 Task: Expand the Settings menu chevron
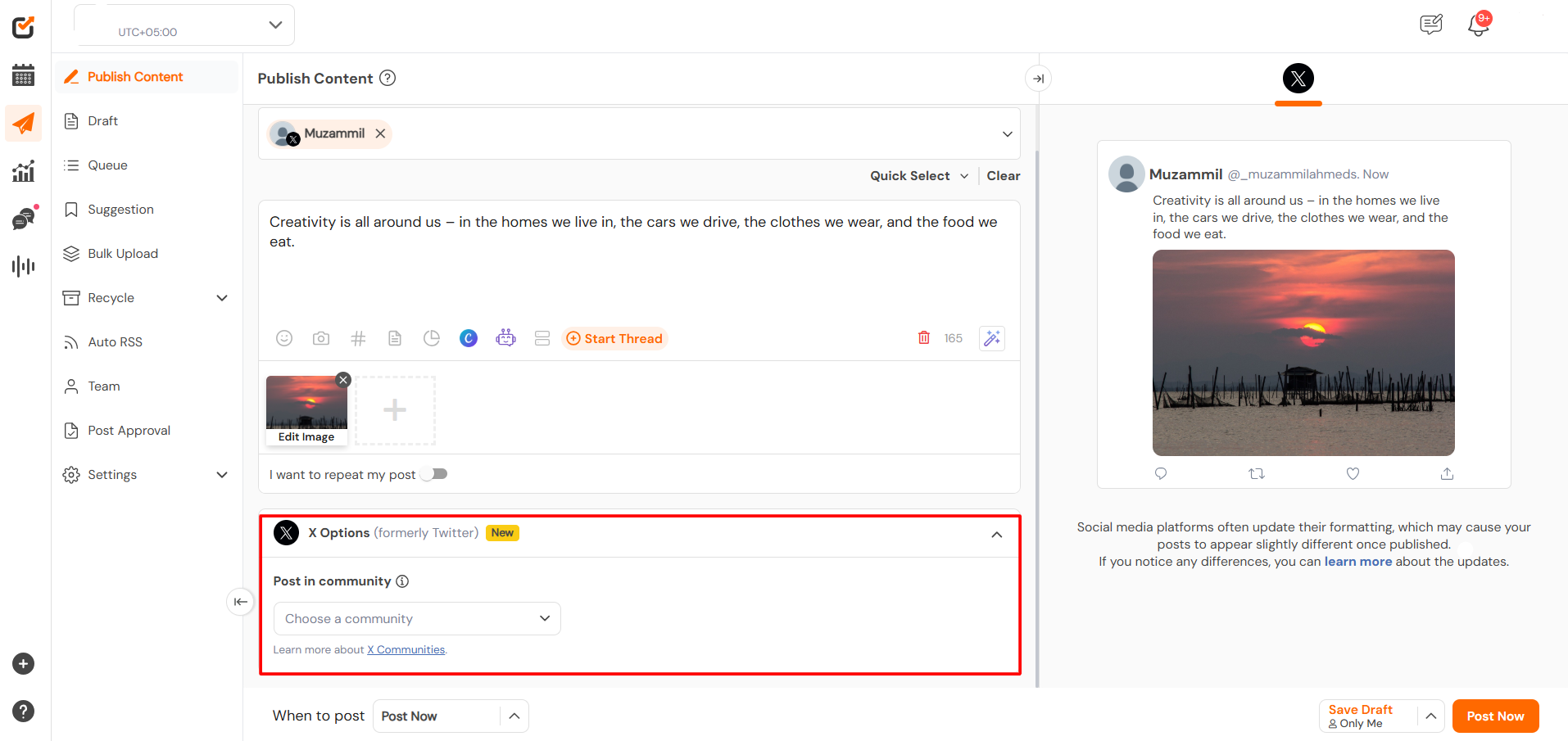click(x=221, y=475)
